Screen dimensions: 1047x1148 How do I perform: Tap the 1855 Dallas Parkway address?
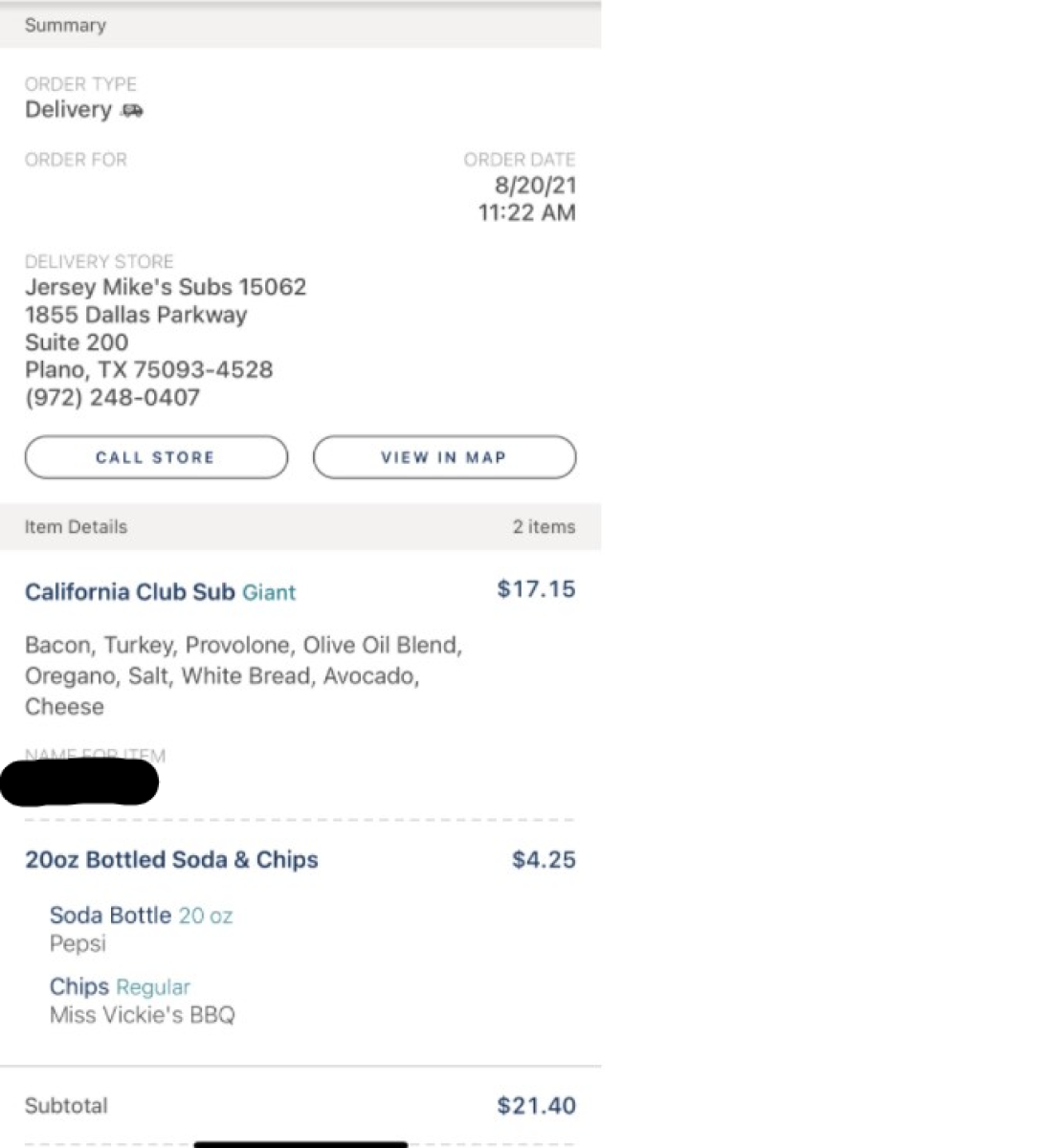point(136,315)
